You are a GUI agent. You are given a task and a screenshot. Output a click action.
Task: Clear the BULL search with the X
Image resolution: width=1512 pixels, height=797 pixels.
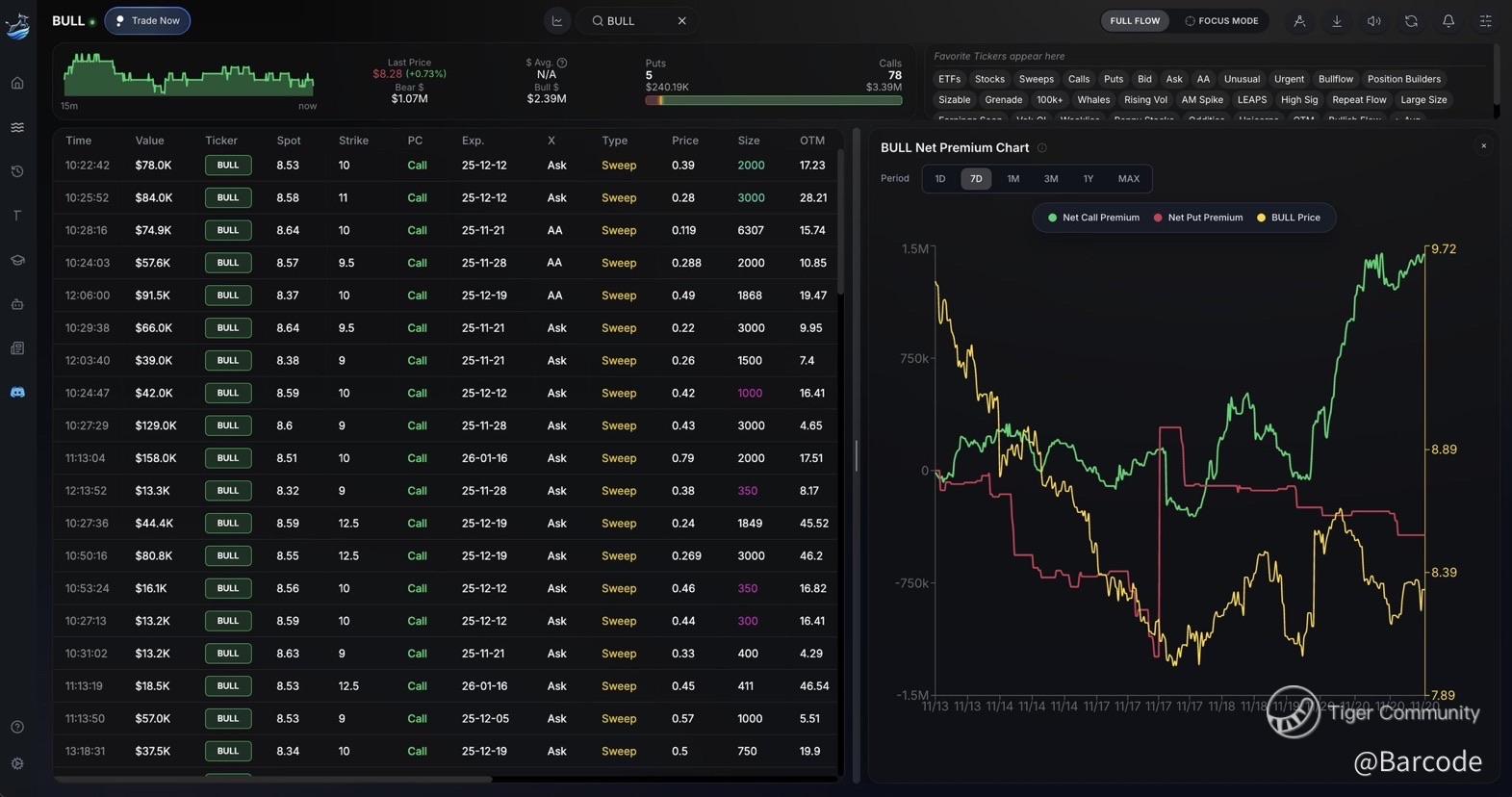(x=681, y=20)
